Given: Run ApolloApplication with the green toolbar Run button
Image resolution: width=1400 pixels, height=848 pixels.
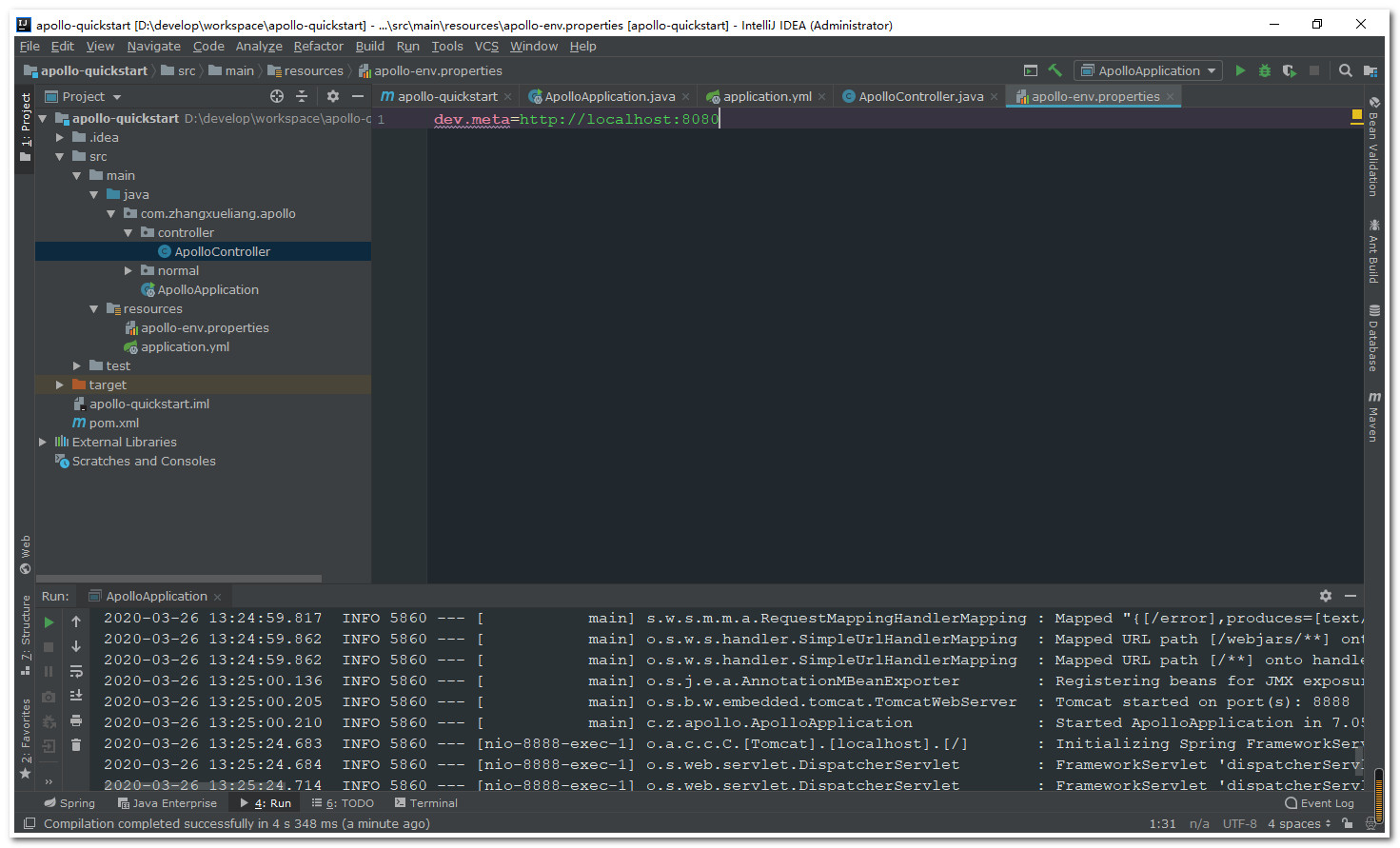Looking at the screenshot, I should [1240, 70].
